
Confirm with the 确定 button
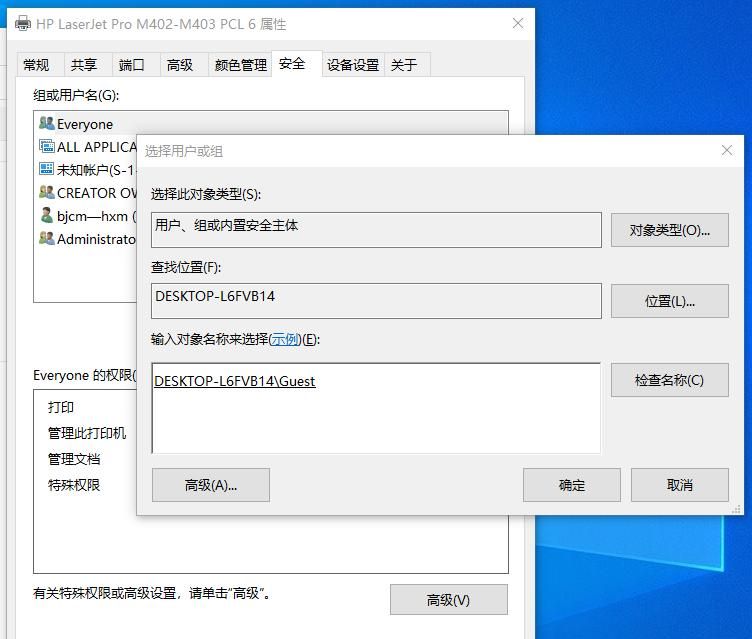coord(572,485)
